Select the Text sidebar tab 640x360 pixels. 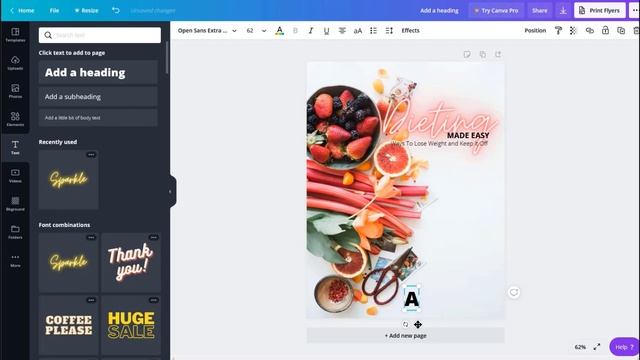15,147
